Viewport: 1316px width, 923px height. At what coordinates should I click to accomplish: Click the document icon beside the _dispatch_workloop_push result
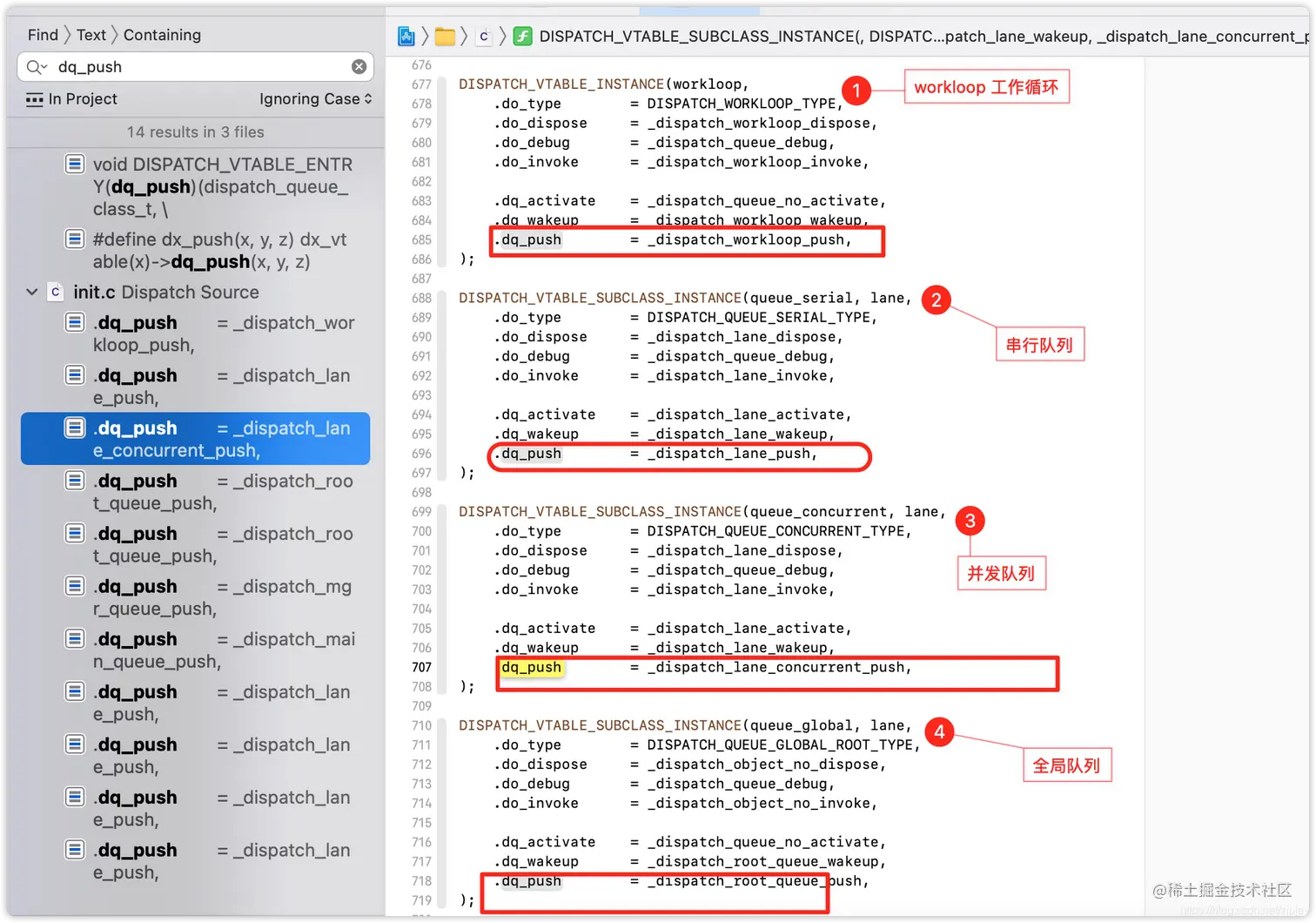point(75,323)
